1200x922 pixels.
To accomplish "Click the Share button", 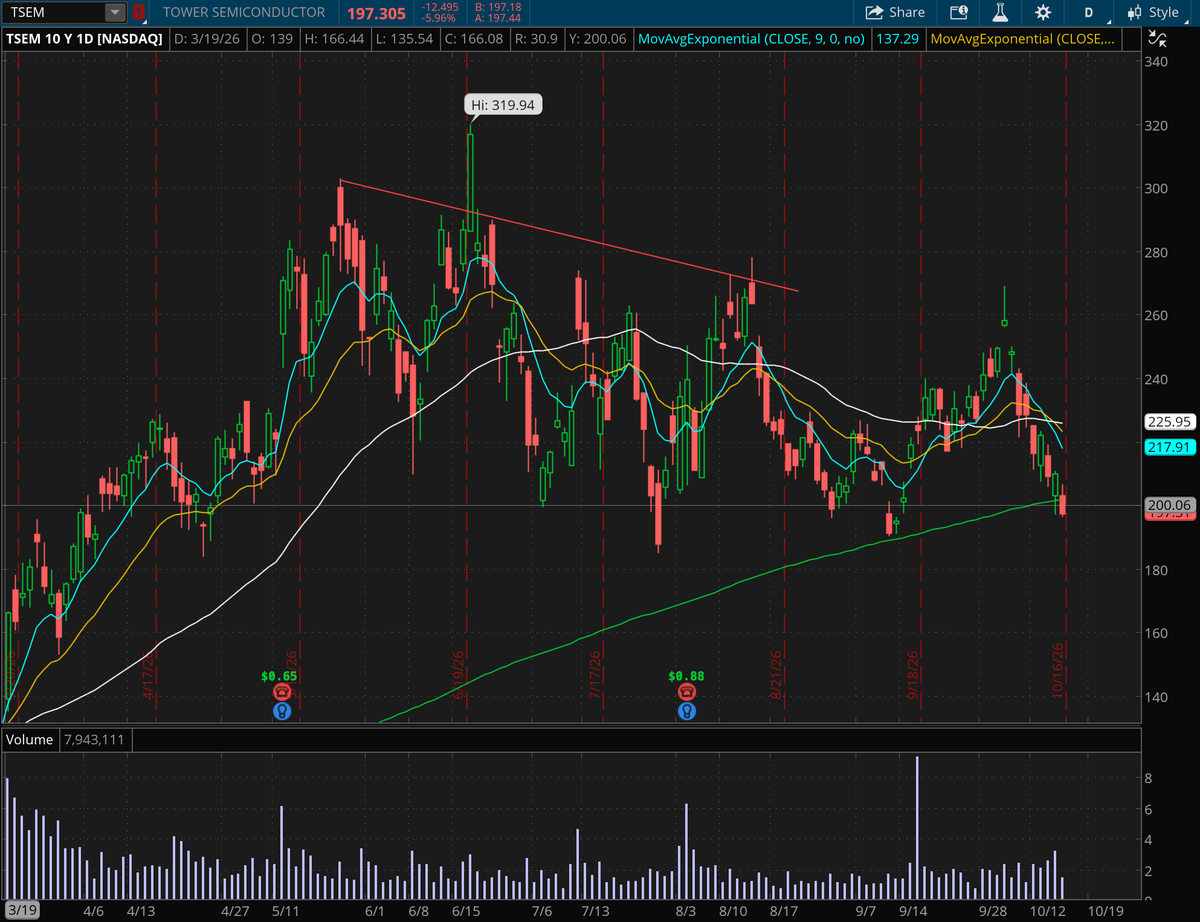I will coord(895,12).
